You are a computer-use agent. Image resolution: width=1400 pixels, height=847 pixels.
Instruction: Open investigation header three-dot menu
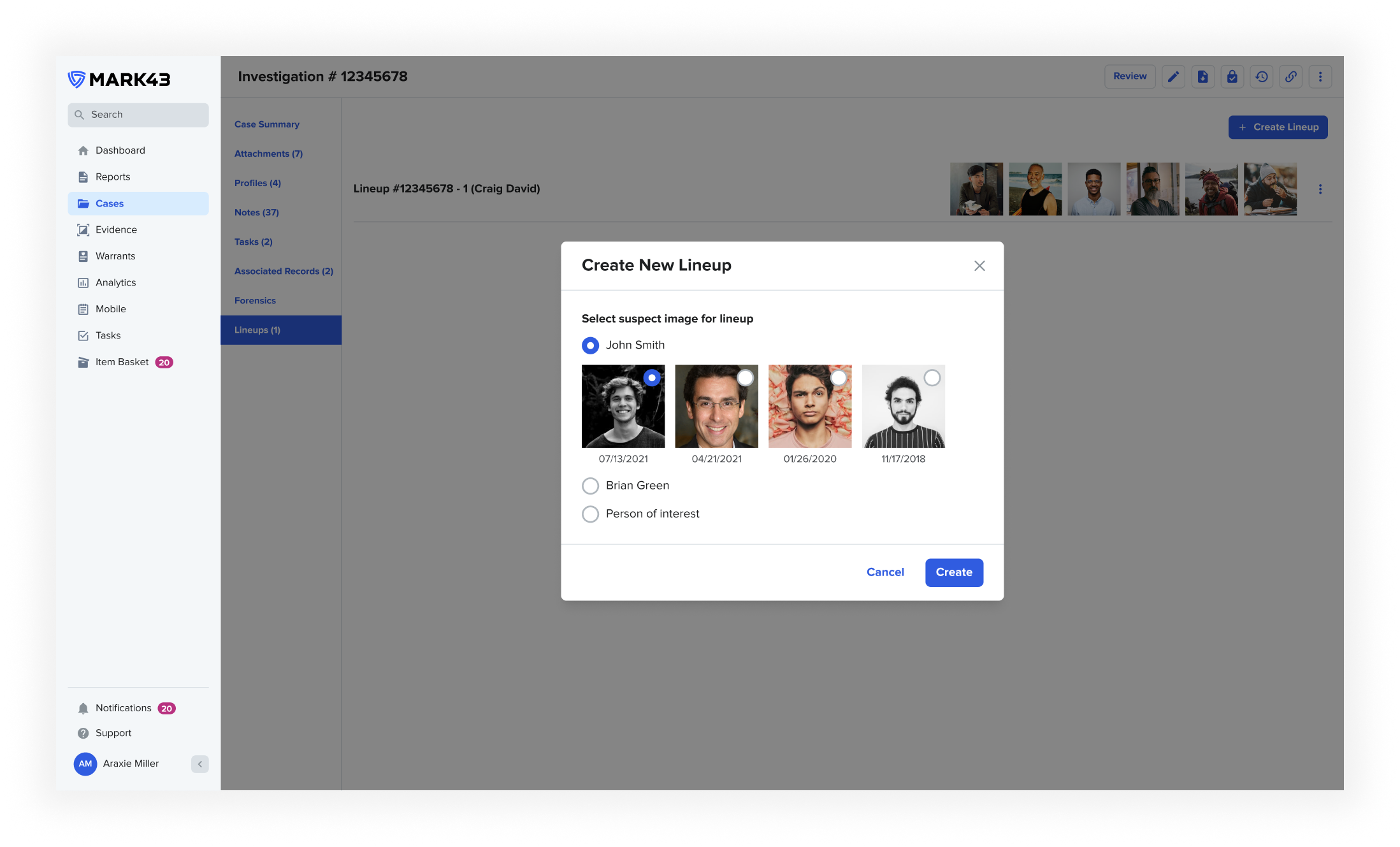[x=1320, y=76]
